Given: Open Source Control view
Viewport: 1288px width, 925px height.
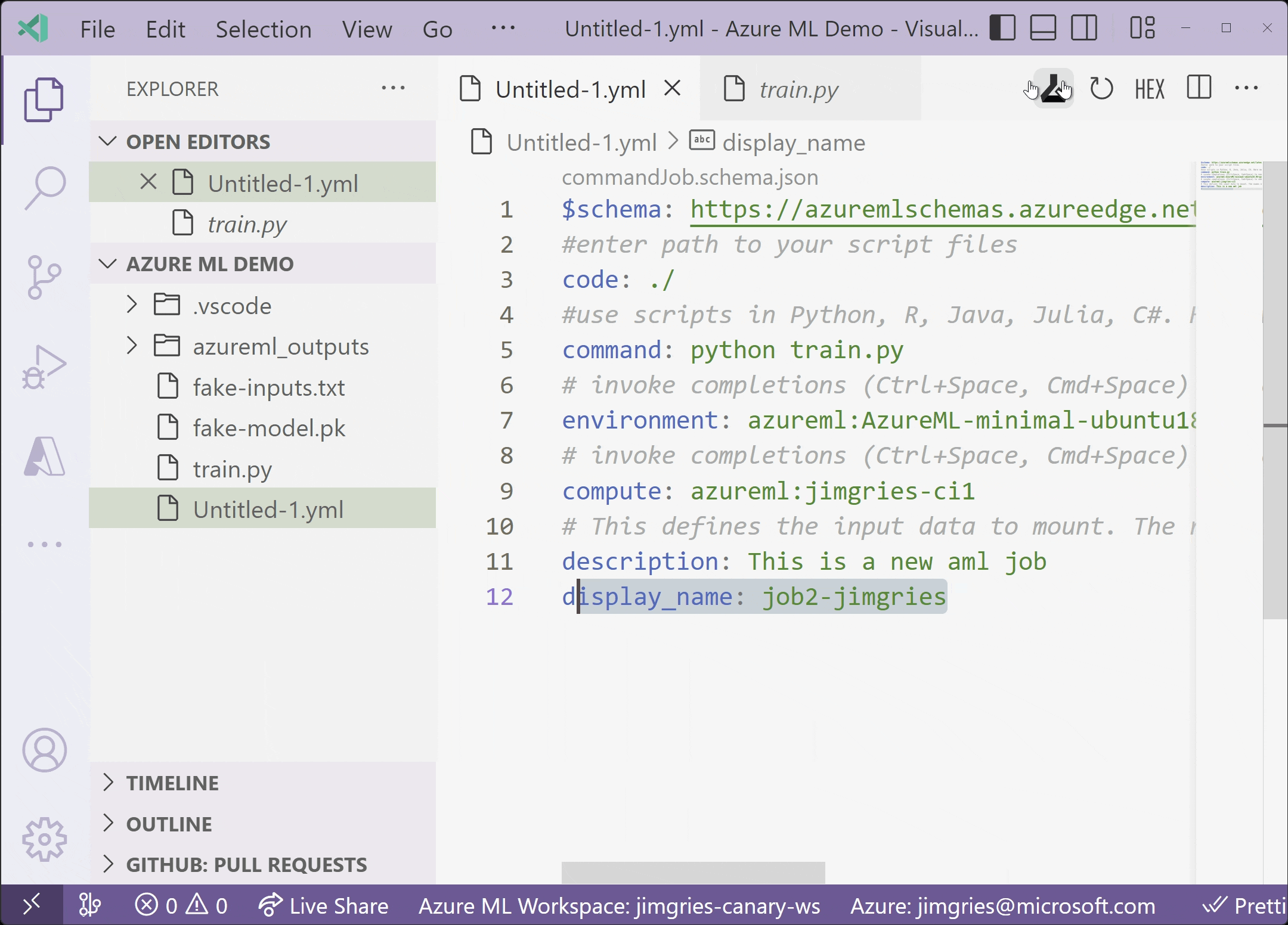Looking at the screenshot, I should (x=45, y=277).
